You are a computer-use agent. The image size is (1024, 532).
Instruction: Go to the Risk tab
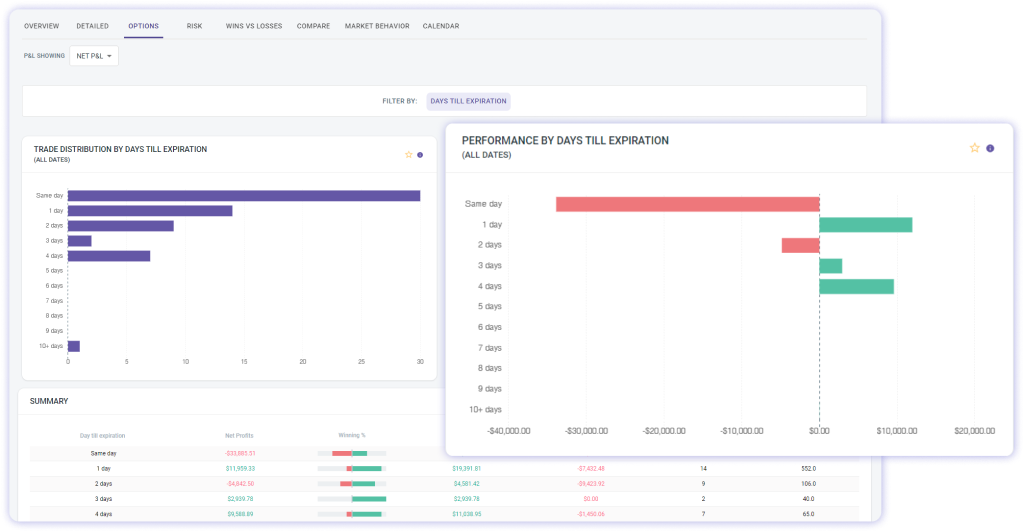coord(194,26)
